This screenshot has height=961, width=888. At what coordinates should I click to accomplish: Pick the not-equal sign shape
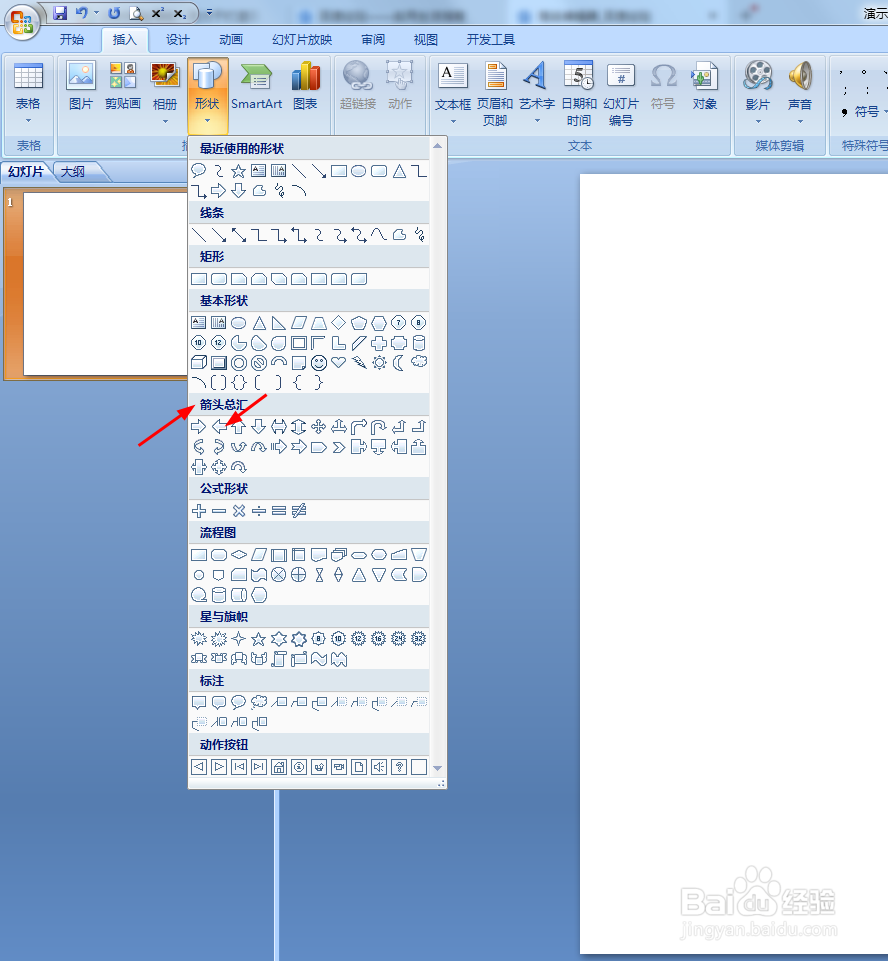[299, 511]
